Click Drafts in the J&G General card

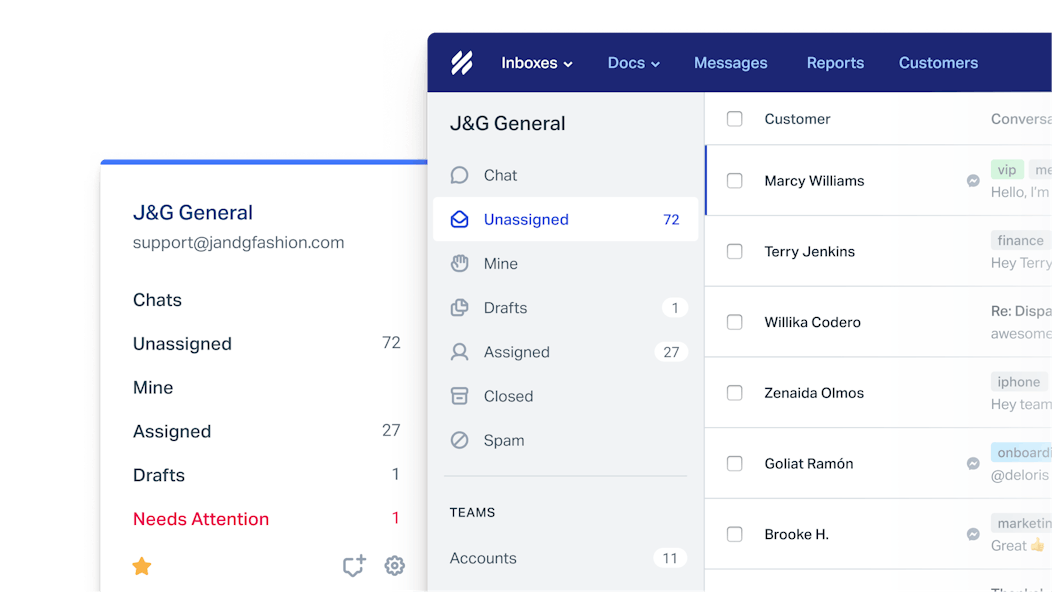click(158, 475)
